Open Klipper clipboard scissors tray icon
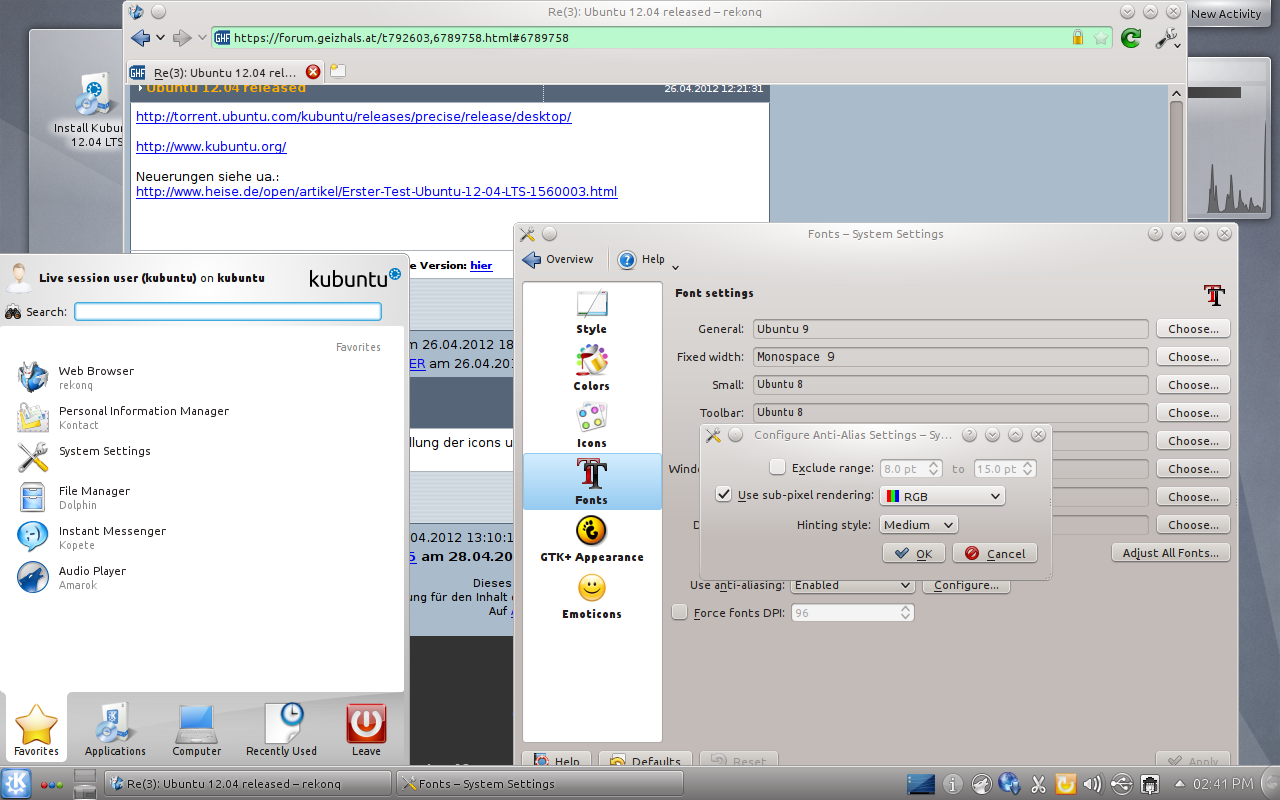Screen dimensions: 1280x800 tap(1037, 784)
